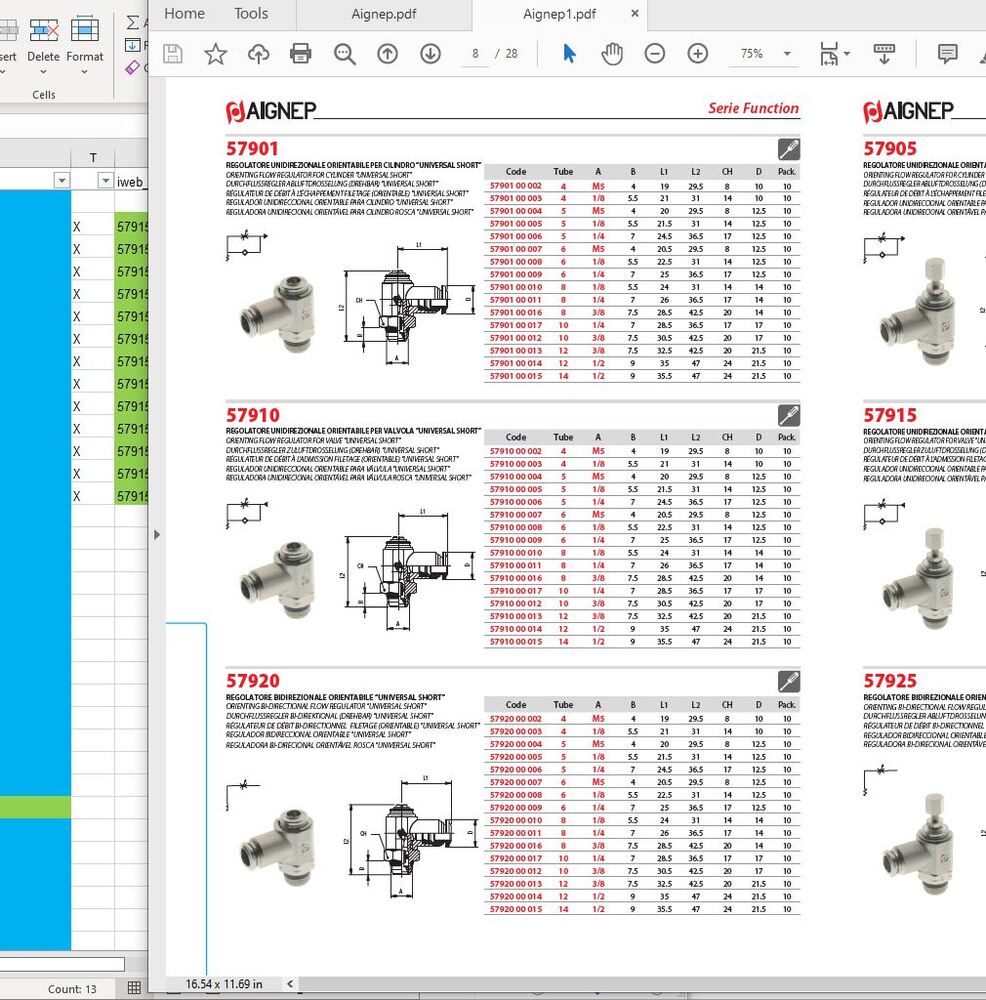Open the find text magnifier tool

click(x=344, y=54)
